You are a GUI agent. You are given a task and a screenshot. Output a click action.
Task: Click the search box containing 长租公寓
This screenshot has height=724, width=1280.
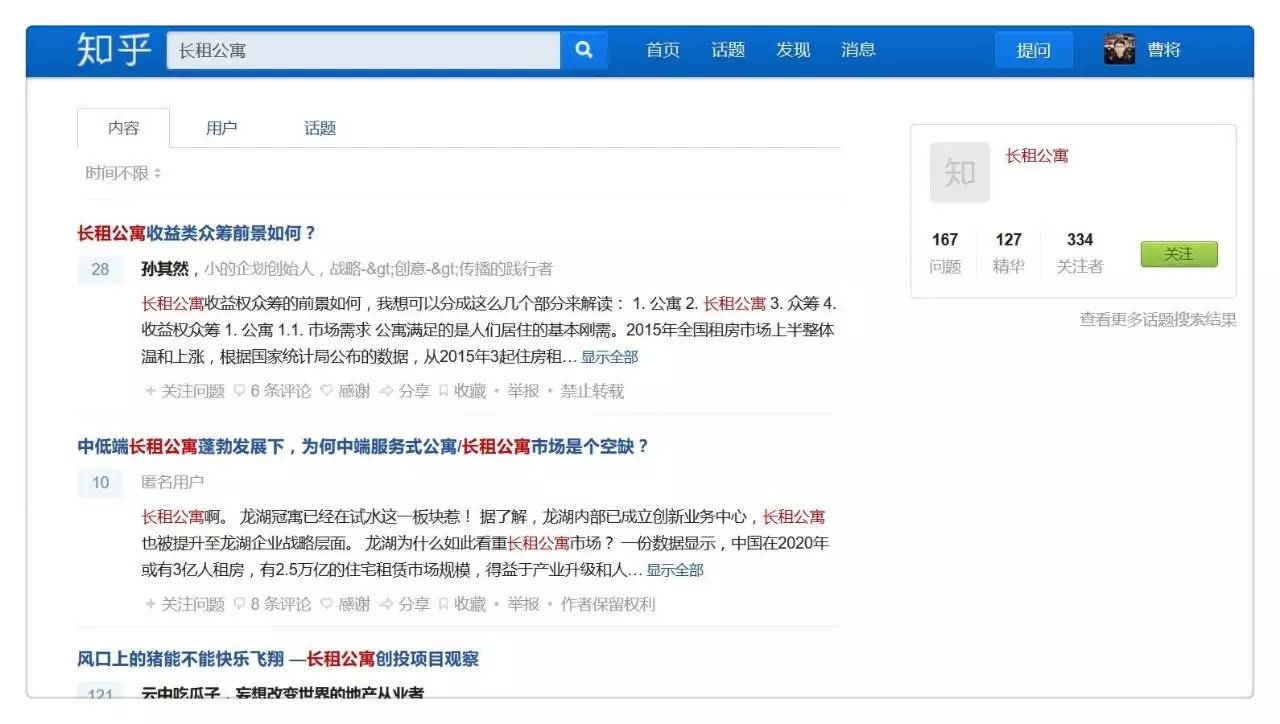364,50
